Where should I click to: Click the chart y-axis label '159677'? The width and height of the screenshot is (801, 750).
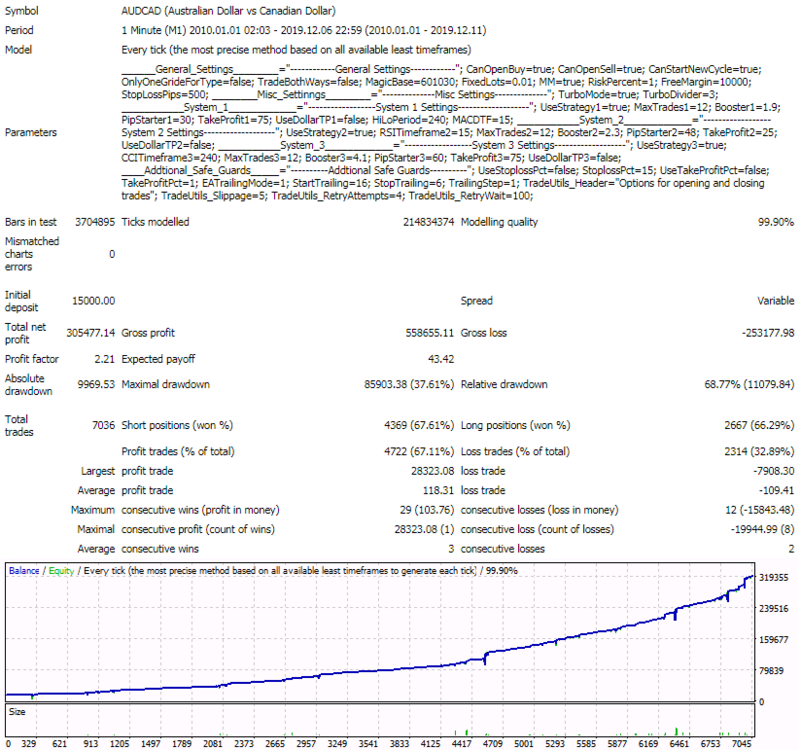pyautogui.click(x=773, y=640)
